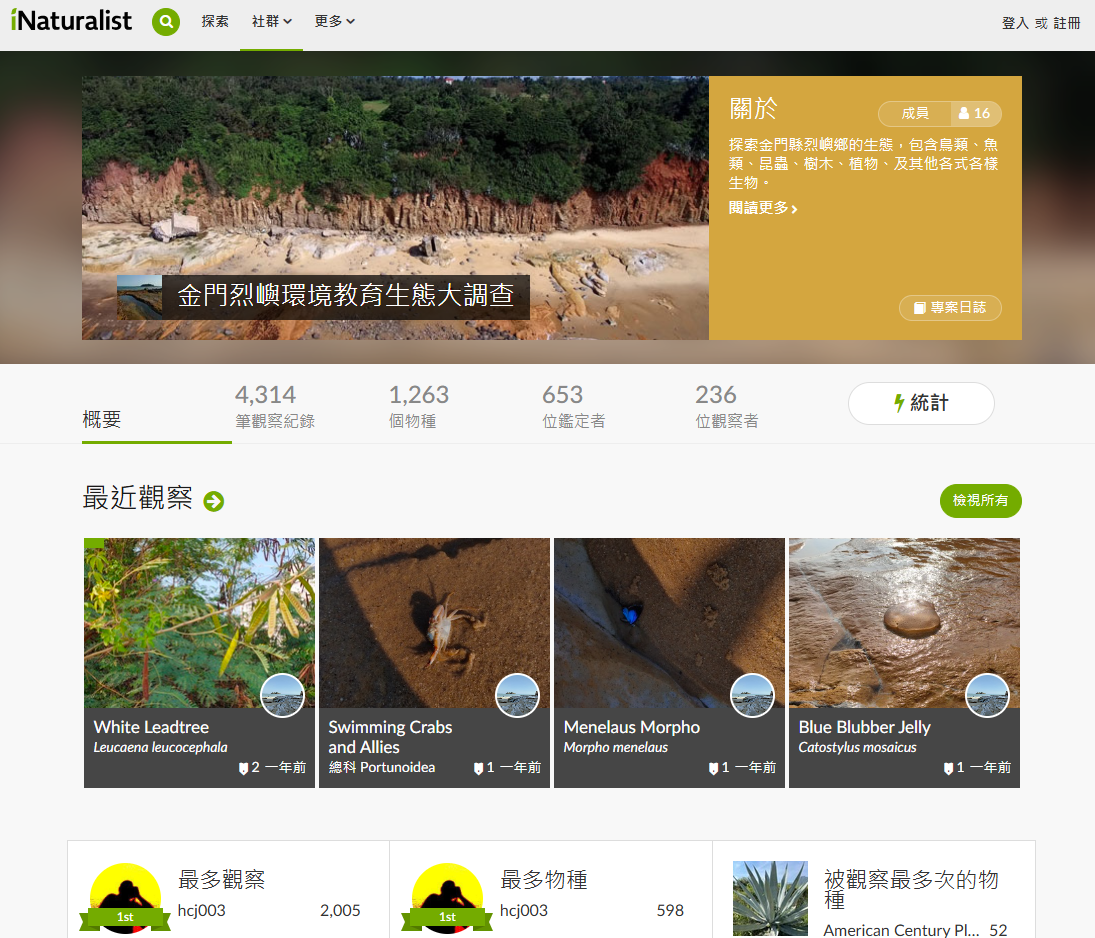The image size is (1095, 938).
Task: Click observer avatar on White Leadtree card
Action: (282, 695)
